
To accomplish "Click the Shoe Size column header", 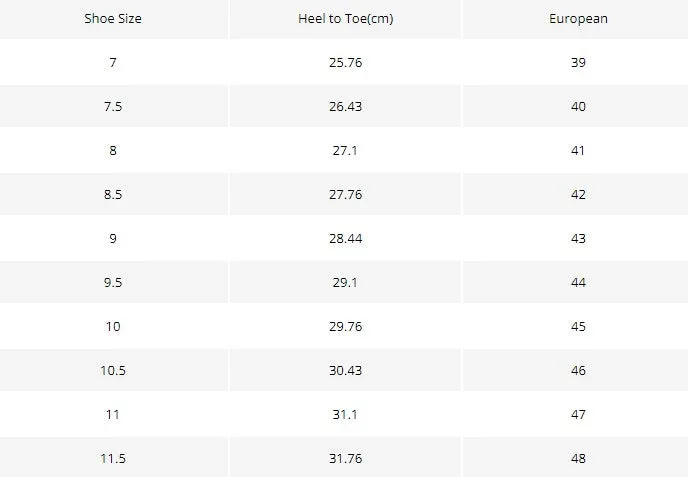I will tap(113, 18).
